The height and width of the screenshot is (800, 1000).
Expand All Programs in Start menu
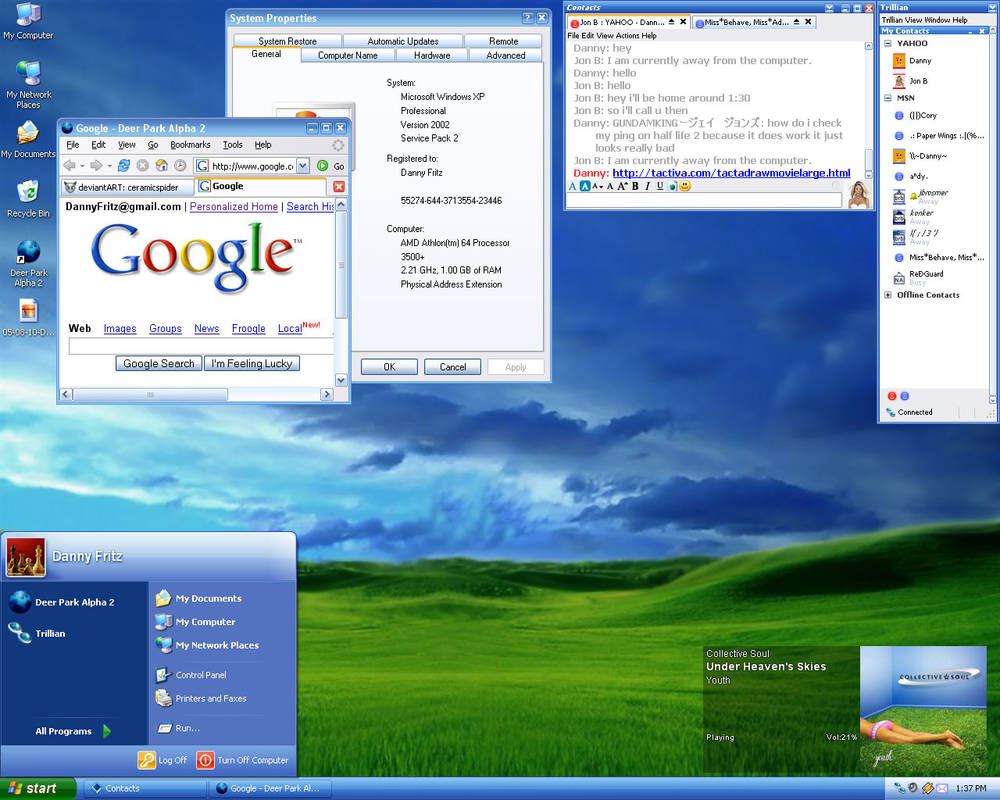[73, 731]
